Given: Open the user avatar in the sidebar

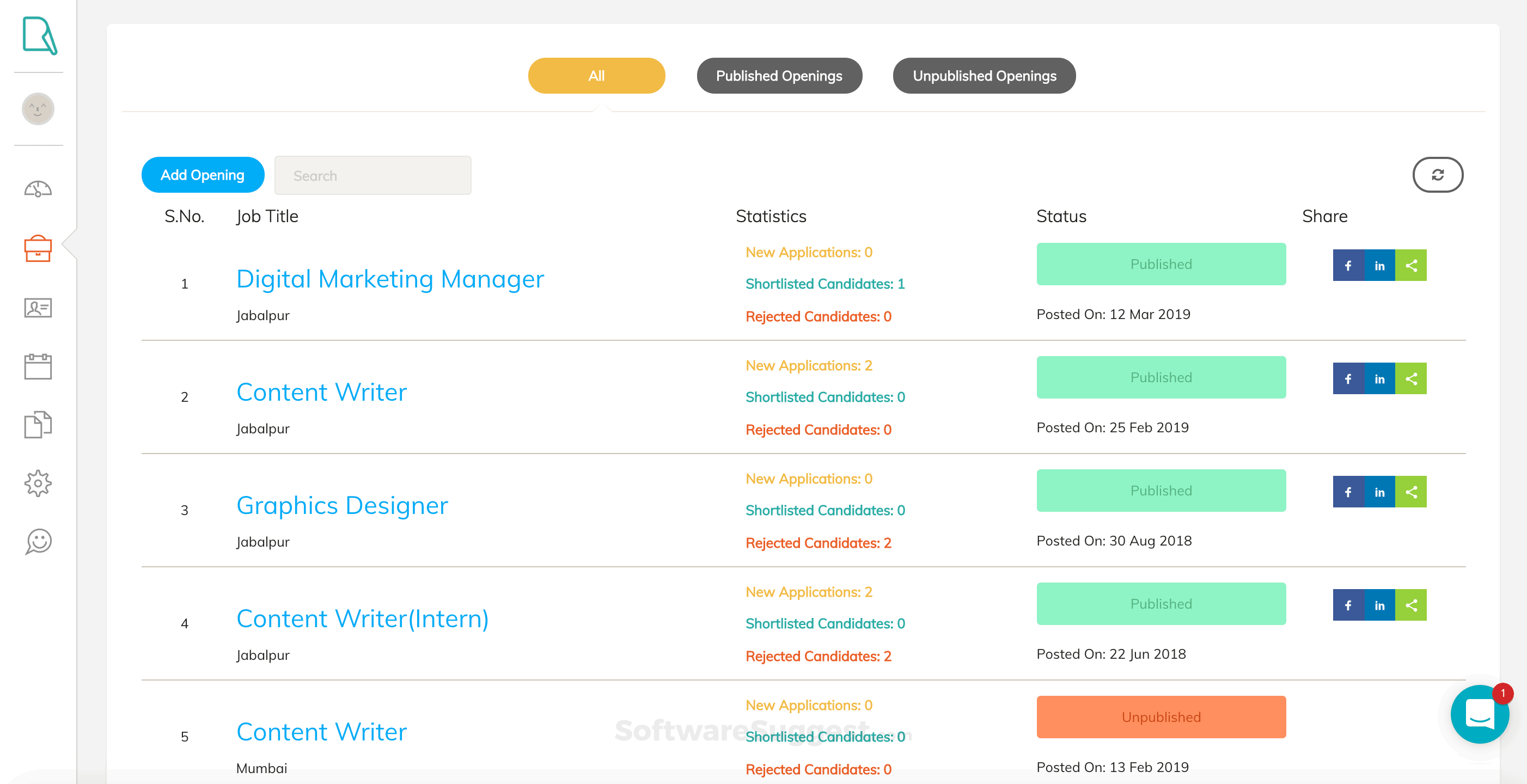Looking at the screenshot, I should pos(38,108).
